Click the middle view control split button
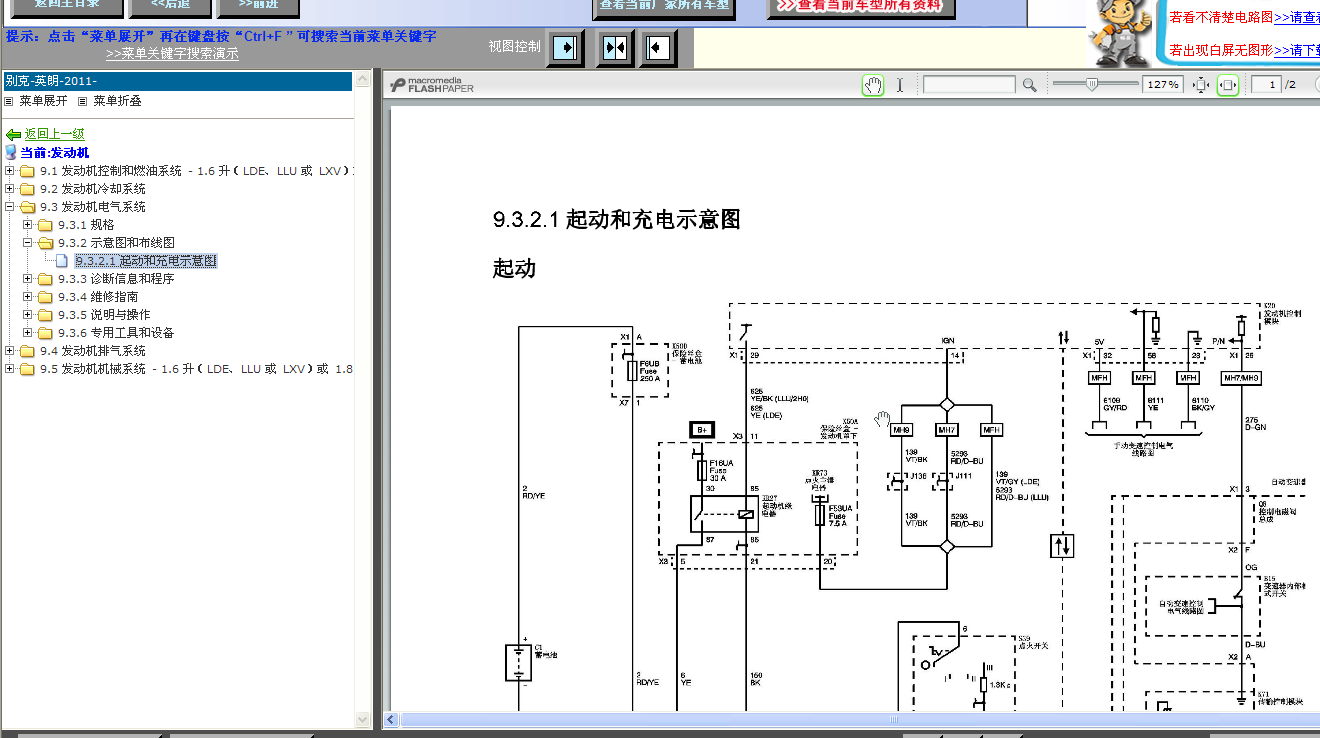Image resolution: width=1320 pixels, height=738 pixels. (x=615, y=47)
